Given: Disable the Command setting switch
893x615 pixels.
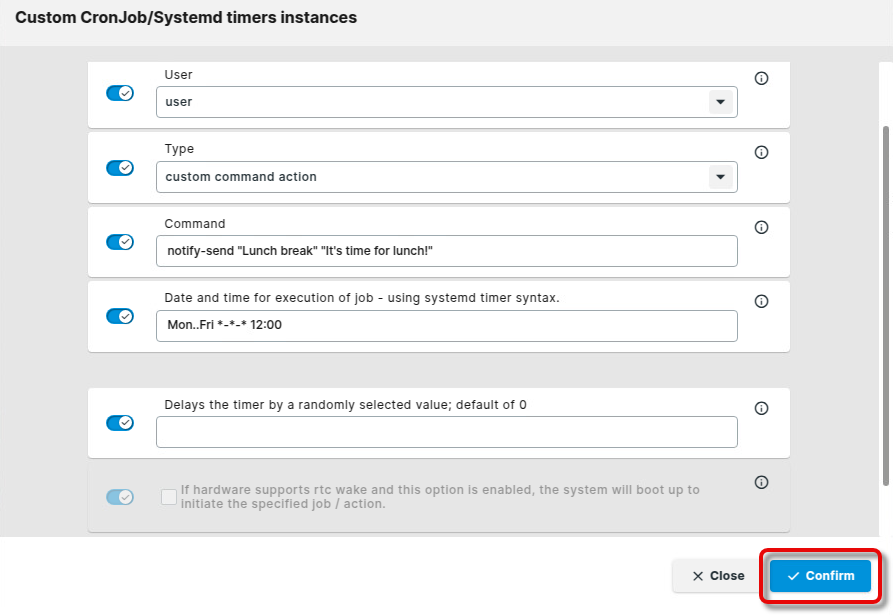Looking at the screenshot, I should pos(120,242).
